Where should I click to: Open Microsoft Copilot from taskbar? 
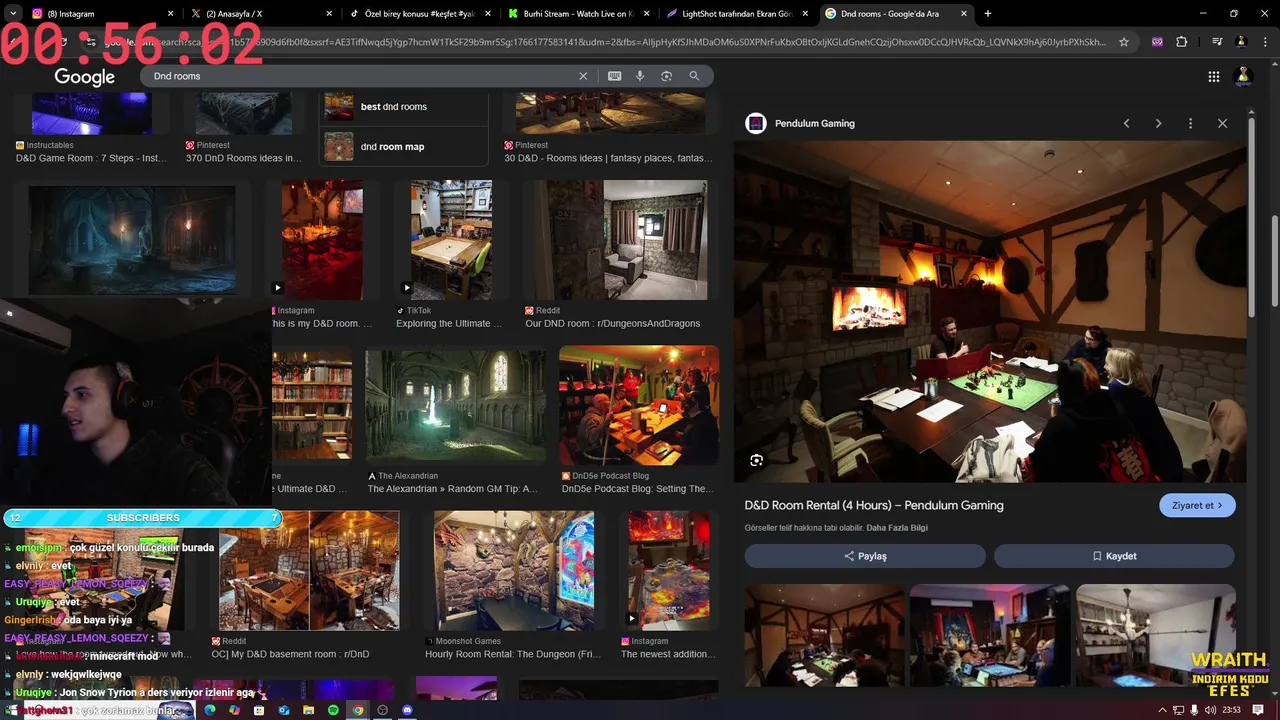pyautogui.click(x=234, y=710)
